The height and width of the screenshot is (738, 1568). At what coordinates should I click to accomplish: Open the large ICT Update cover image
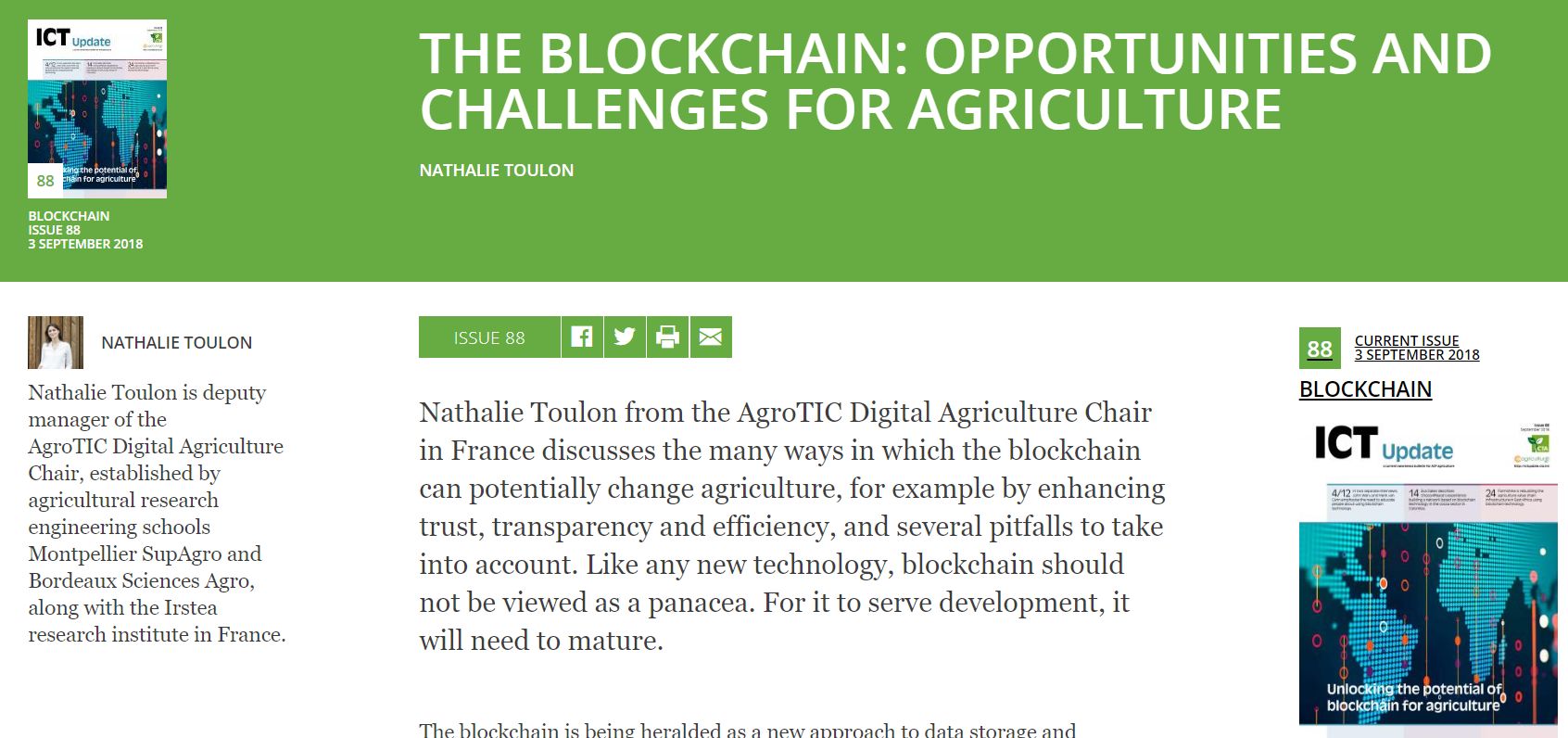pyautogui.click(x=1429, y=570)
